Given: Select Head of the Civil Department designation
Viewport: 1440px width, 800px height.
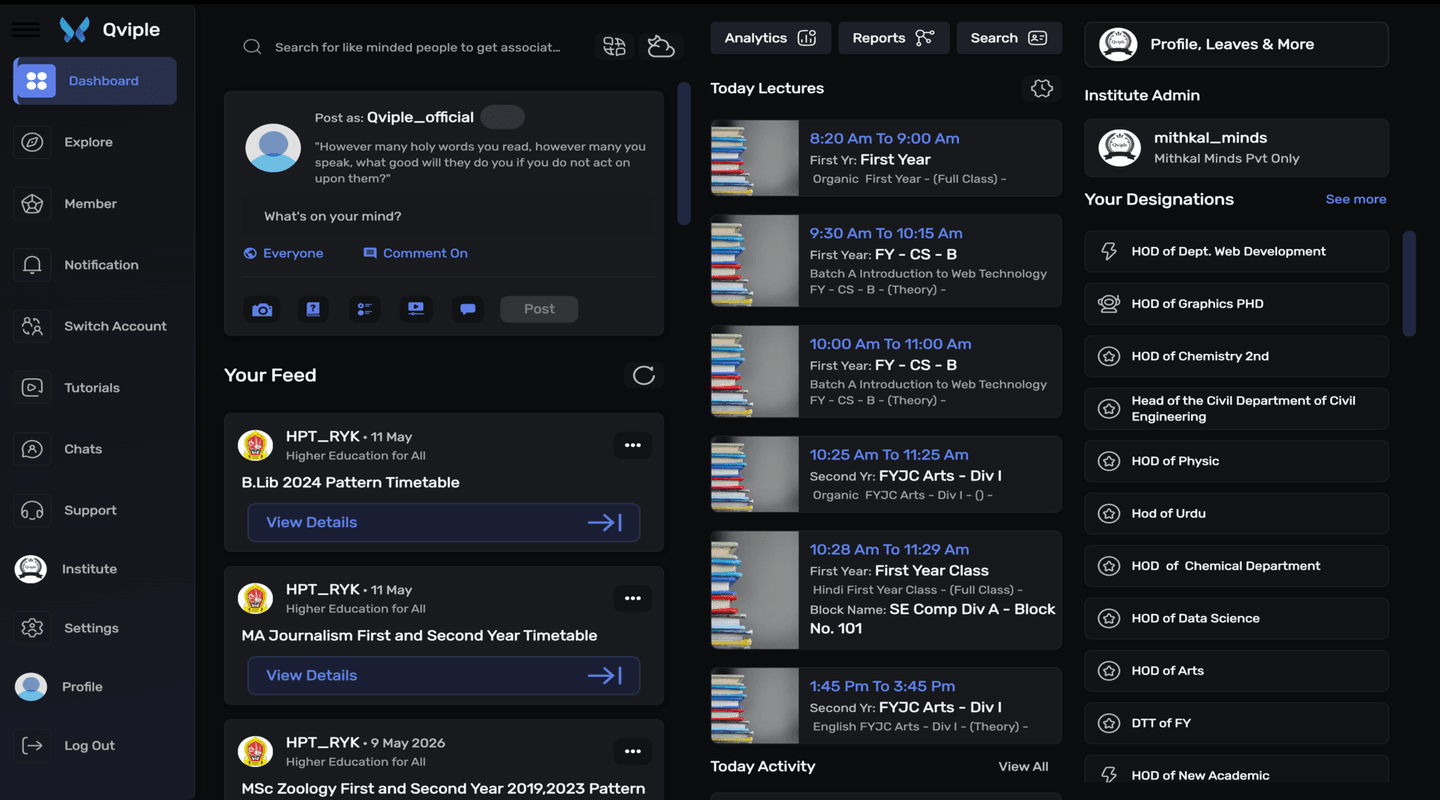Looking at the screenshot, I should 1236,409.
